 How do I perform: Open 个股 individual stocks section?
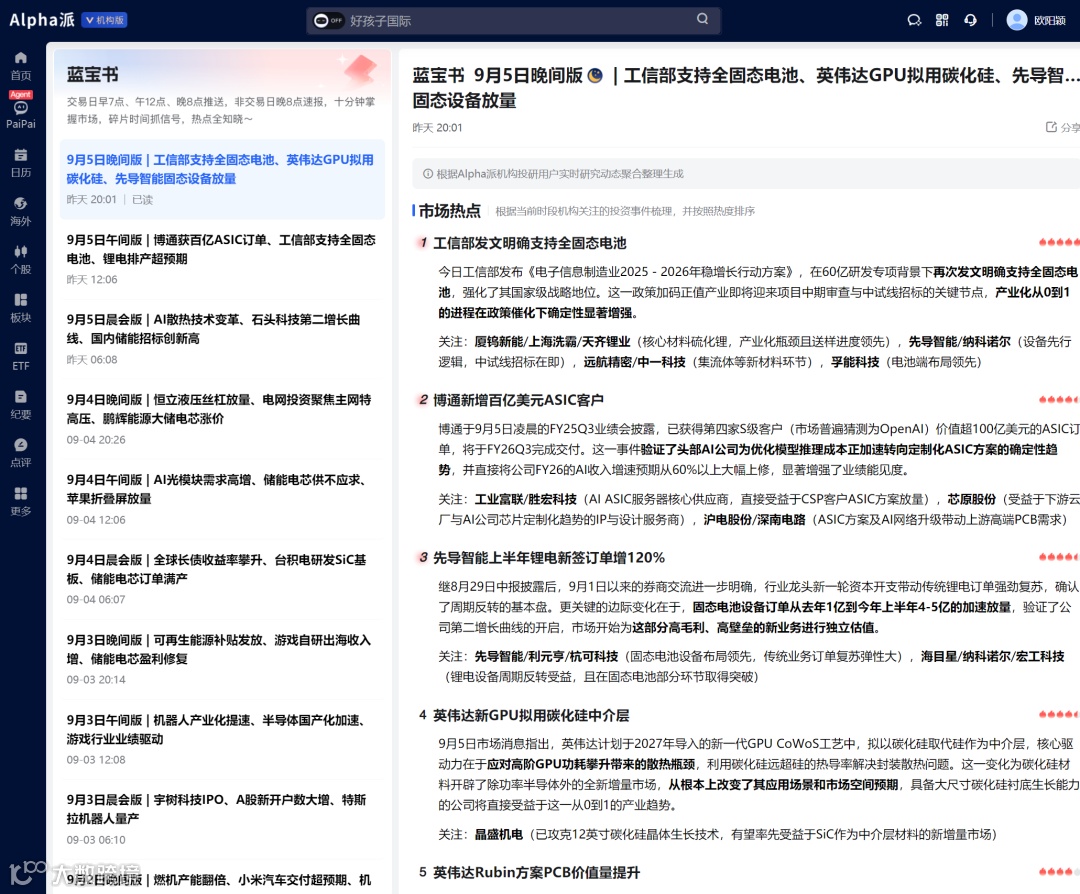point(21,259)
